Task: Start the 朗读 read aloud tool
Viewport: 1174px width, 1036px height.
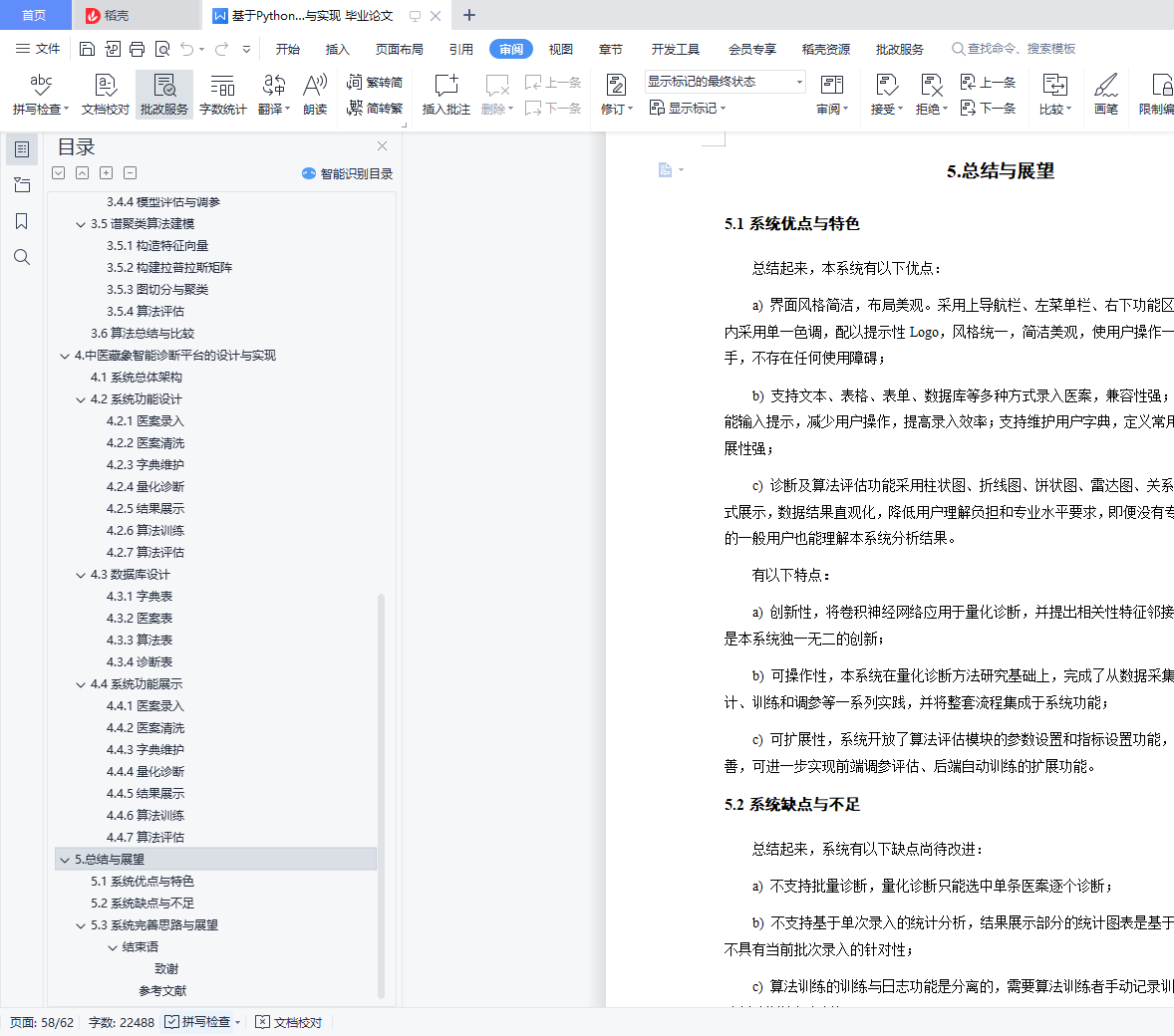Action: pyautogui.click(x=315, y=95)
